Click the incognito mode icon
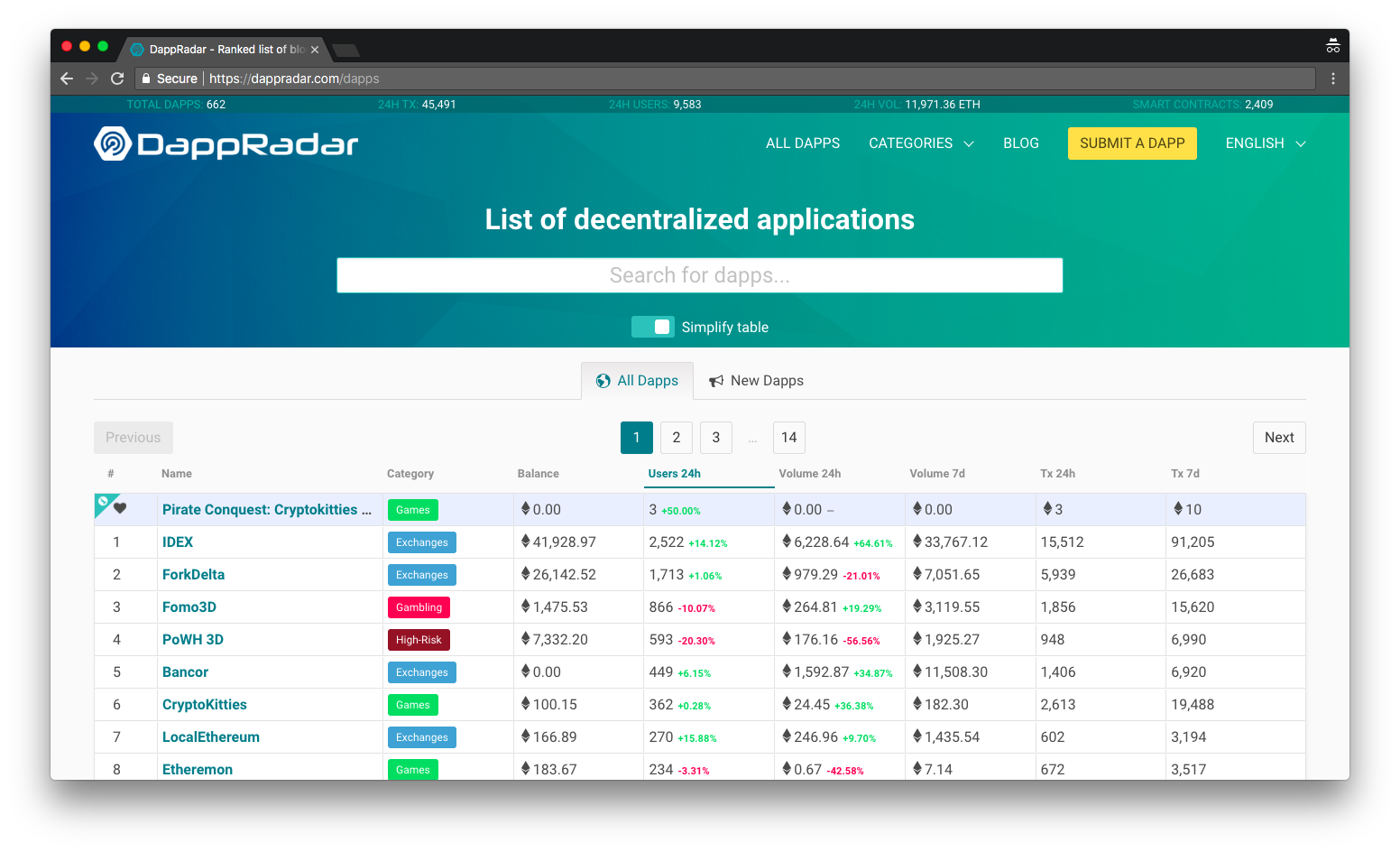1400x852 pixels. pos(1332,46)
